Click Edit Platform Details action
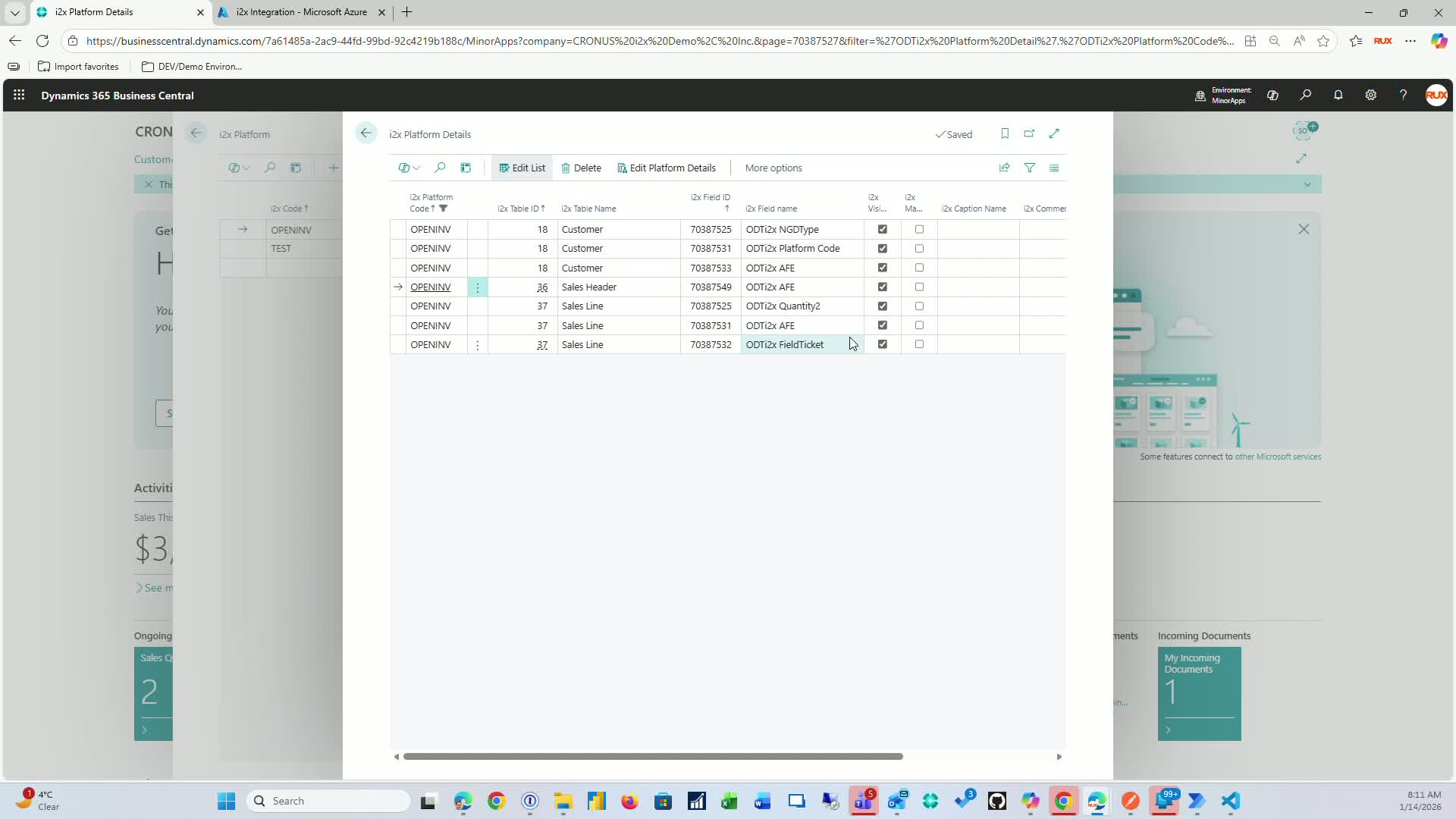The height and width of the screenshot is (819, 1456). 666,168
